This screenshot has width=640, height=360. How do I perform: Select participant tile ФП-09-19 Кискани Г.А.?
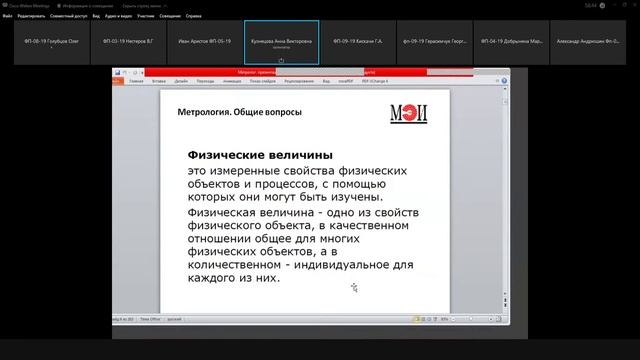(358, 42)
